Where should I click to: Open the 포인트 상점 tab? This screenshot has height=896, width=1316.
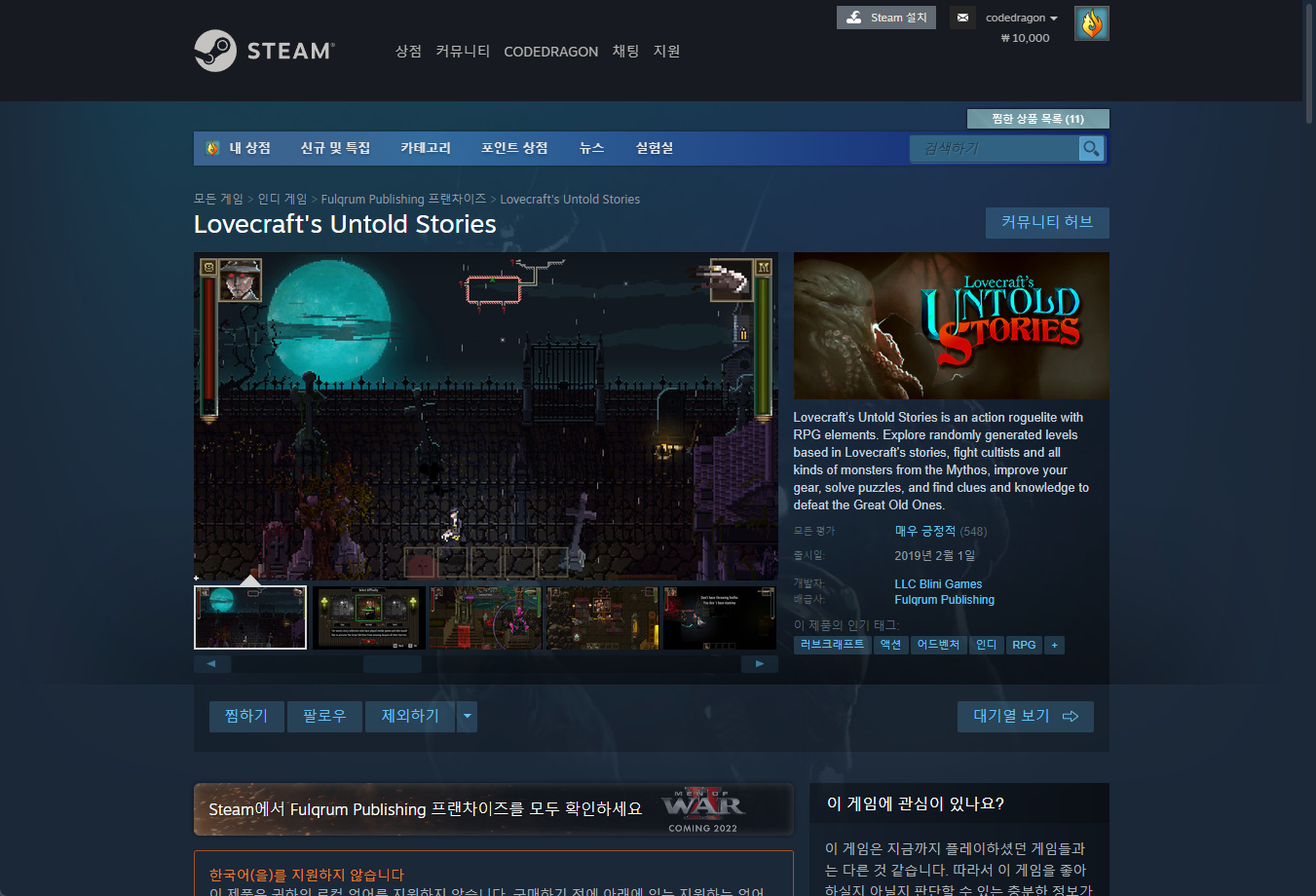[x=514, y=148]
